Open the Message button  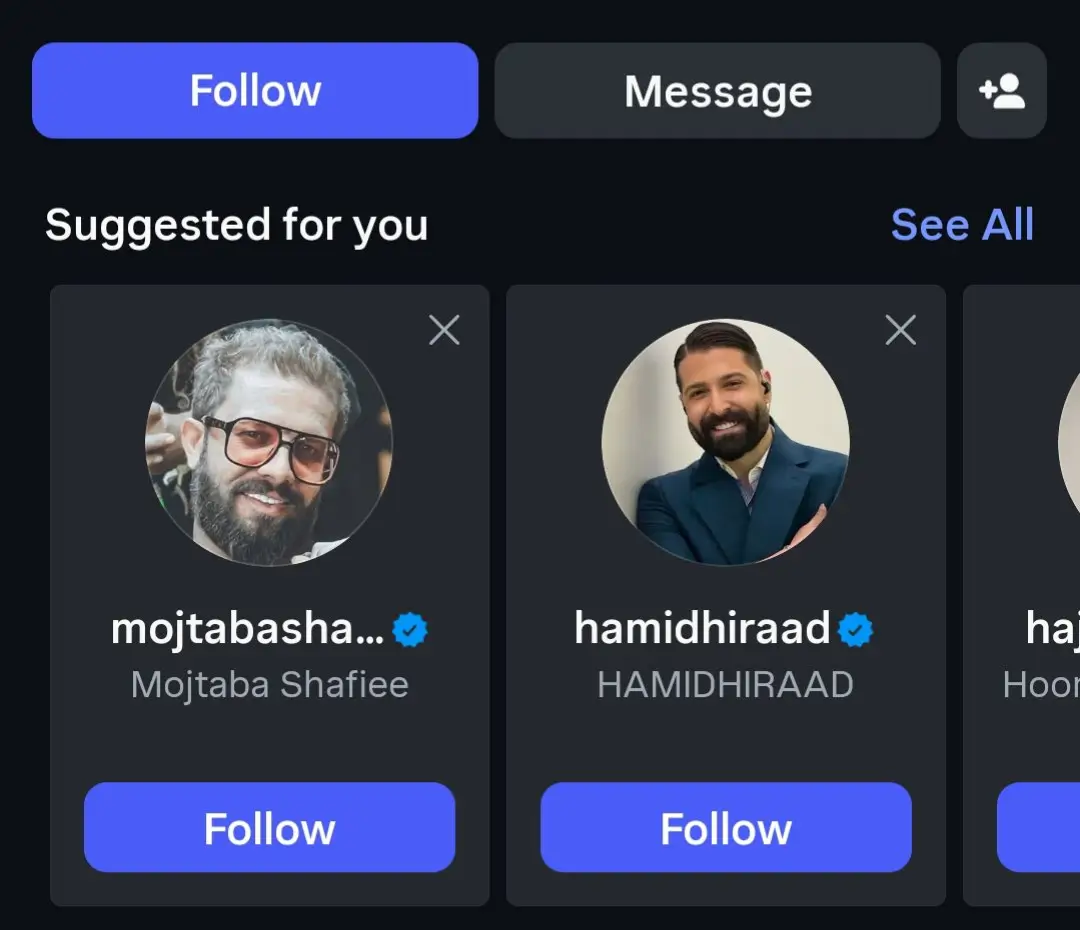tap(717, 91)
